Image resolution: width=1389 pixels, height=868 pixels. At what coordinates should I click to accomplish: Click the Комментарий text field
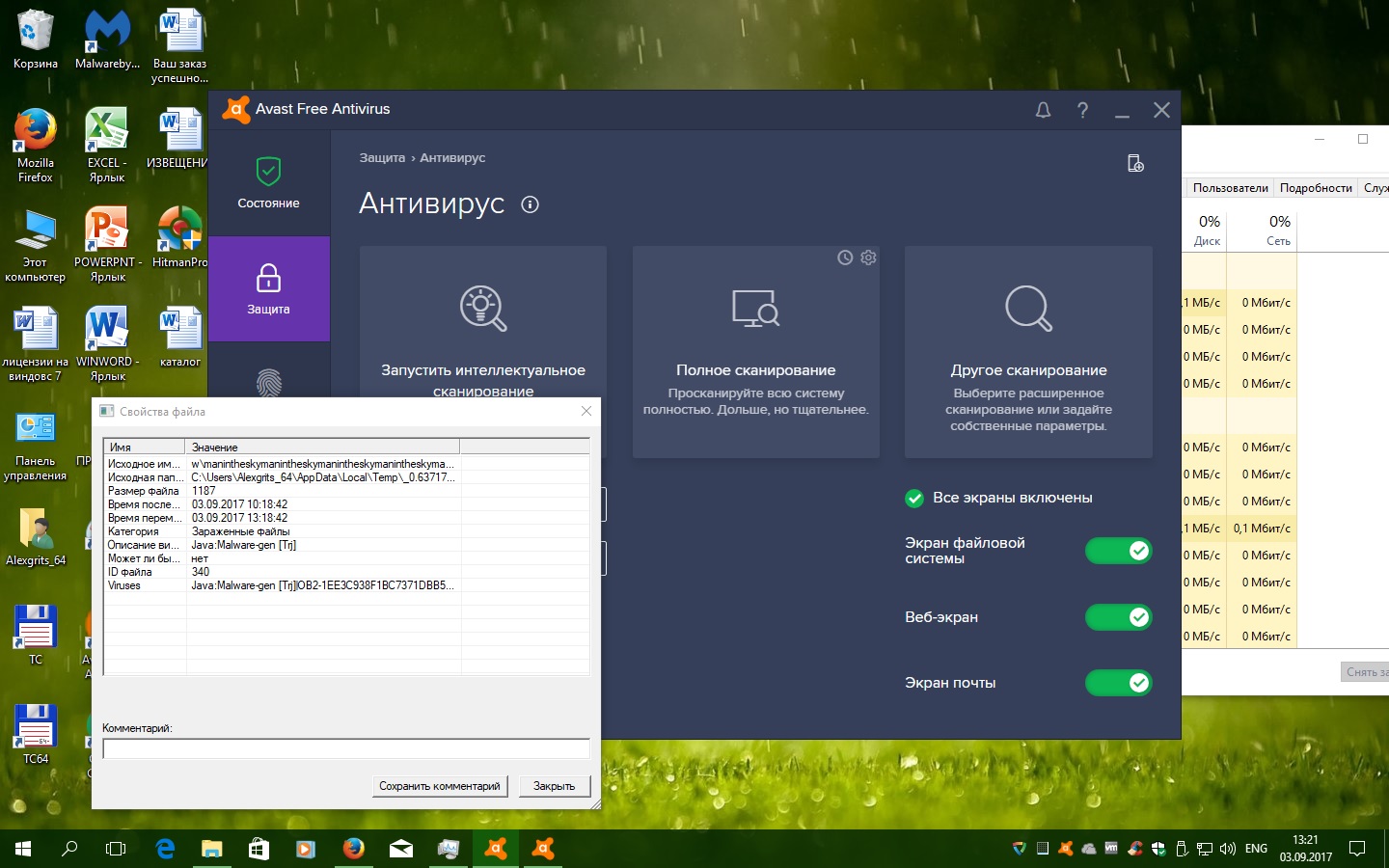coord(345,748)
